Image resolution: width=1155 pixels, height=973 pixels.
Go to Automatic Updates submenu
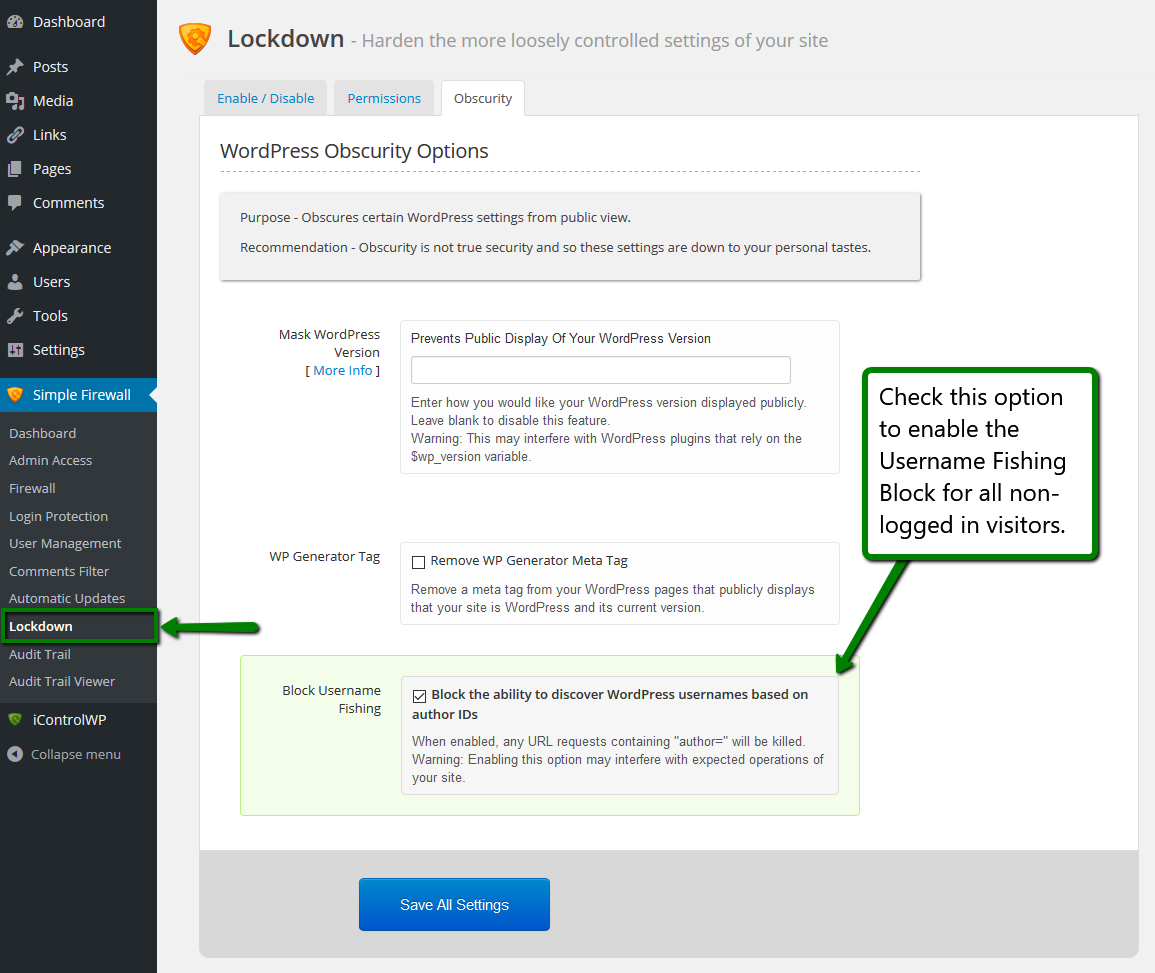click(x=66, y=599)
